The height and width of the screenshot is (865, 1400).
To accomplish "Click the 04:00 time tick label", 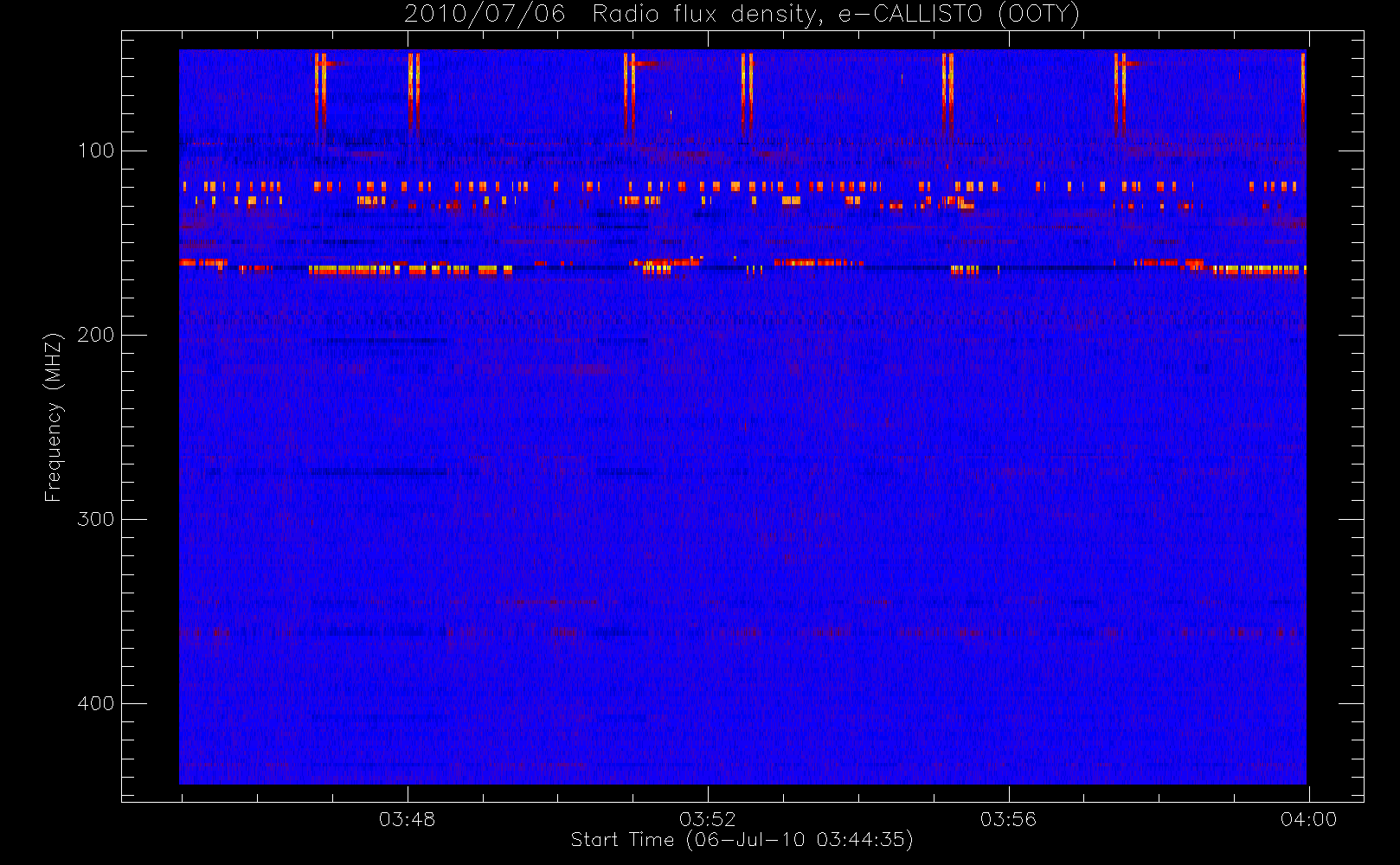I will [1308, 819].
